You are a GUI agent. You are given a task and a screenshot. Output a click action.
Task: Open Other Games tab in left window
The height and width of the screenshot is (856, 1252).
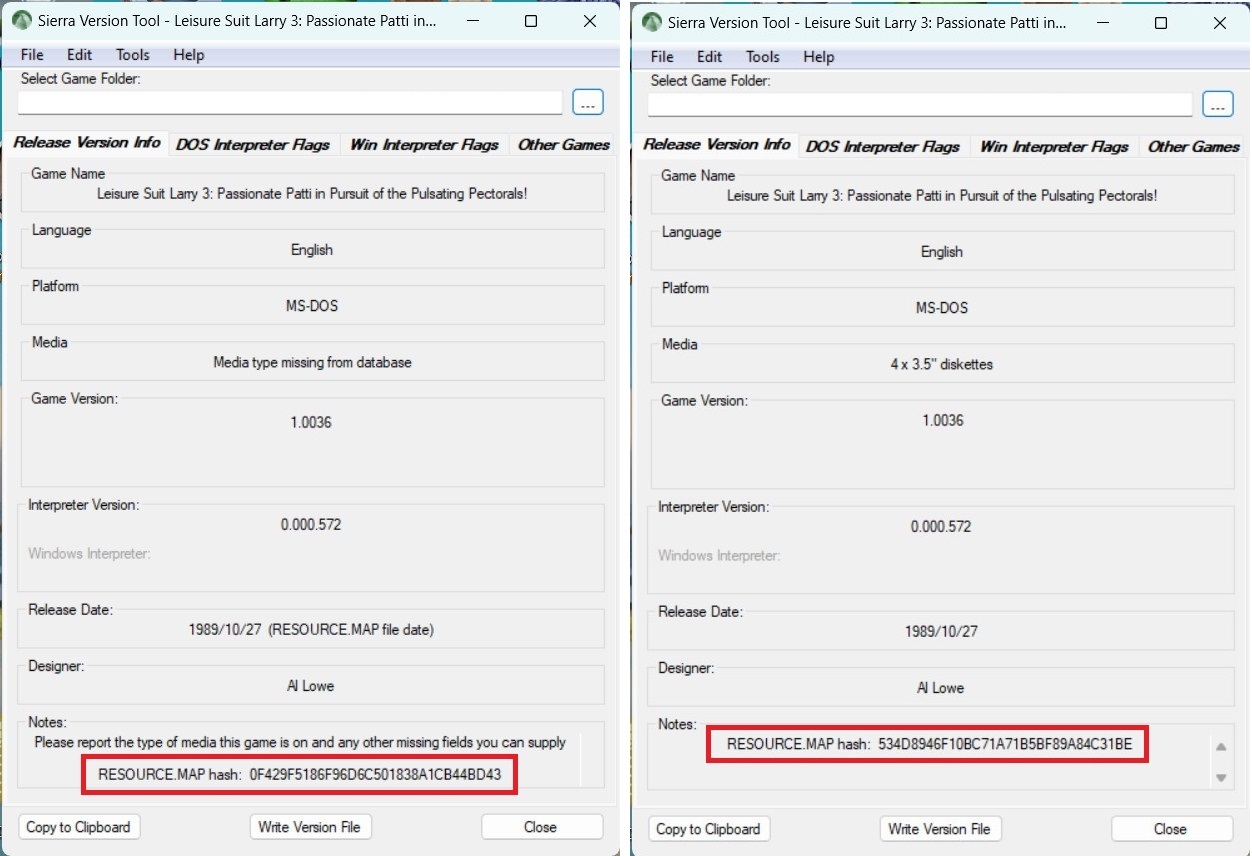pos(563,145)
